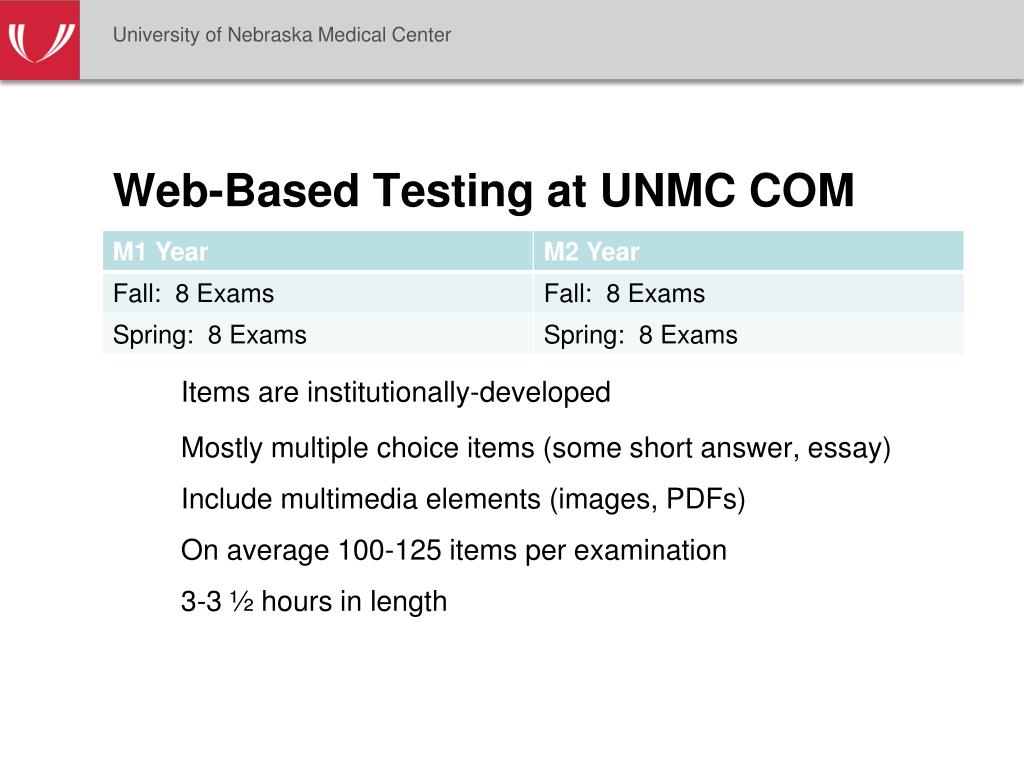Click the word COM in the slide title
The height and width of the screenshot is (768, 1024).
[x=801, y=190]
